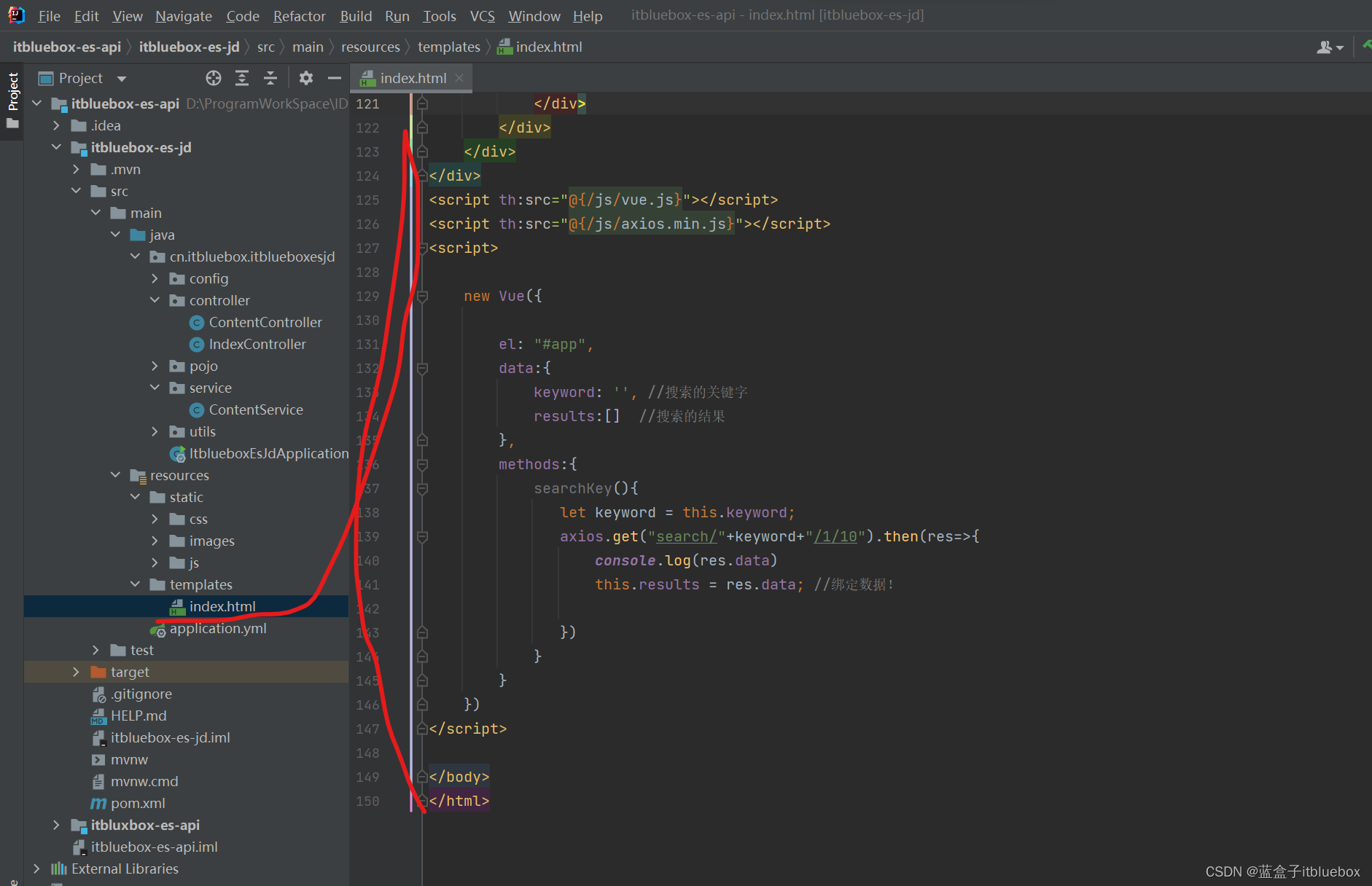Click line number 128 in gutter

pos(367,272)
